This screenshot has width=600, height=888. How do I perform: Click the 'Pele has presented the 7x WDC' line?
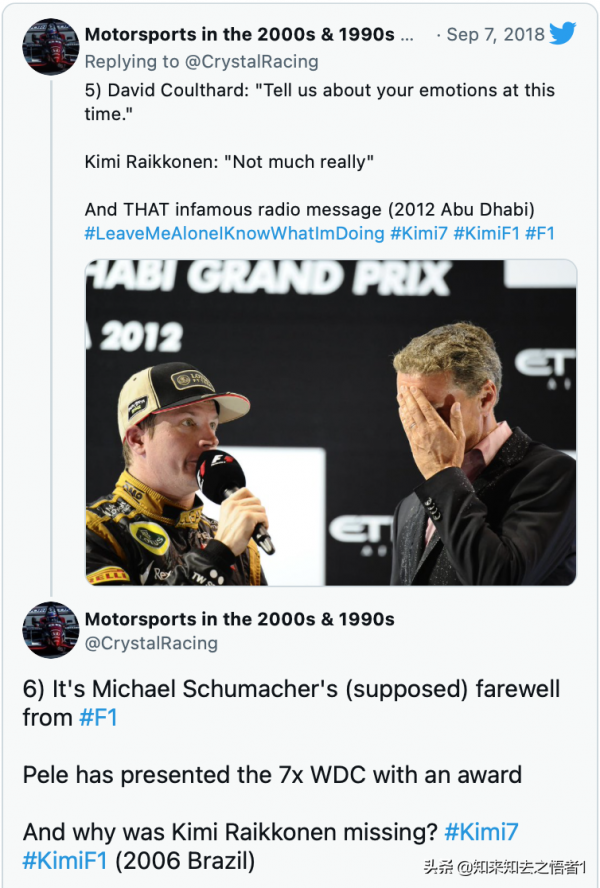(272, 774)
